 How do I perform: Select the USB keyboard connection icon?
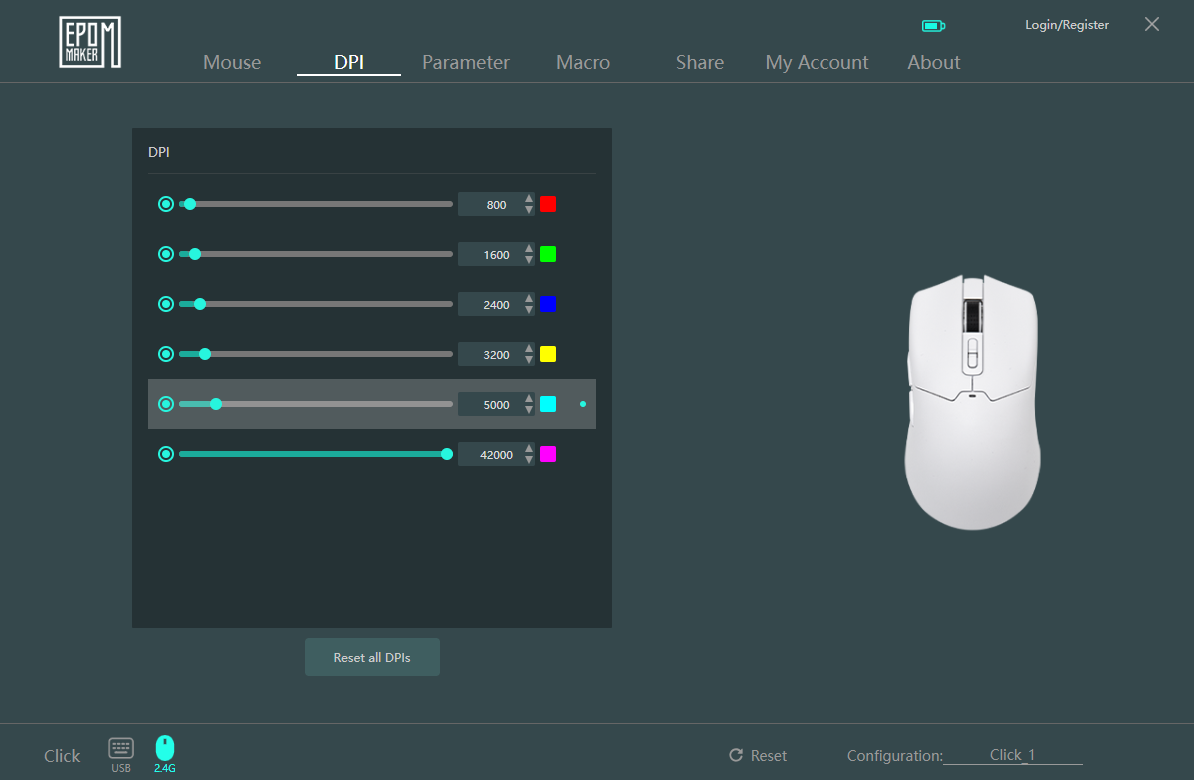click(121, 749)
